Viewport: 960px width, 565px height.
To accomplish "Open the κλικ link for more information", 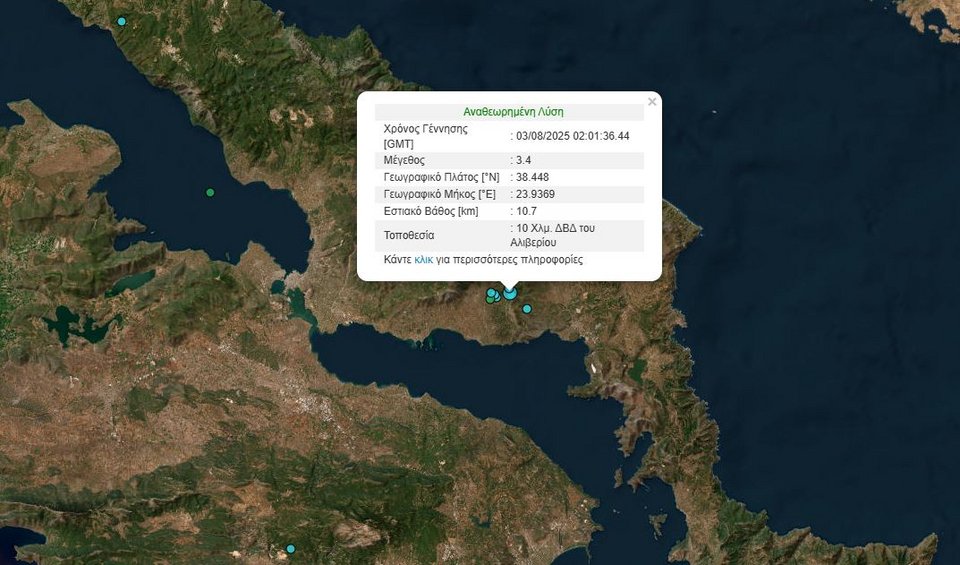I will (423, 260).
